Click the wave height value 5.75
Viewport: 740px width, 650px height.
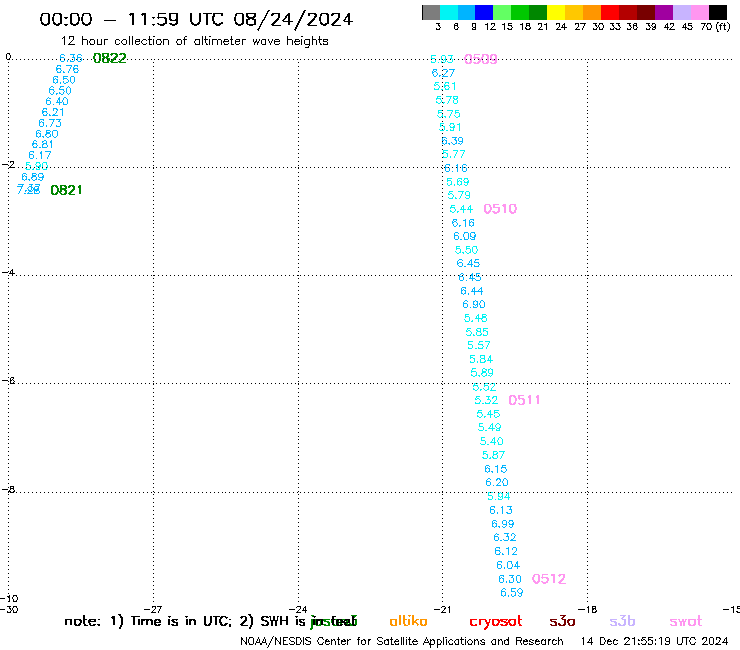point(449,114)
